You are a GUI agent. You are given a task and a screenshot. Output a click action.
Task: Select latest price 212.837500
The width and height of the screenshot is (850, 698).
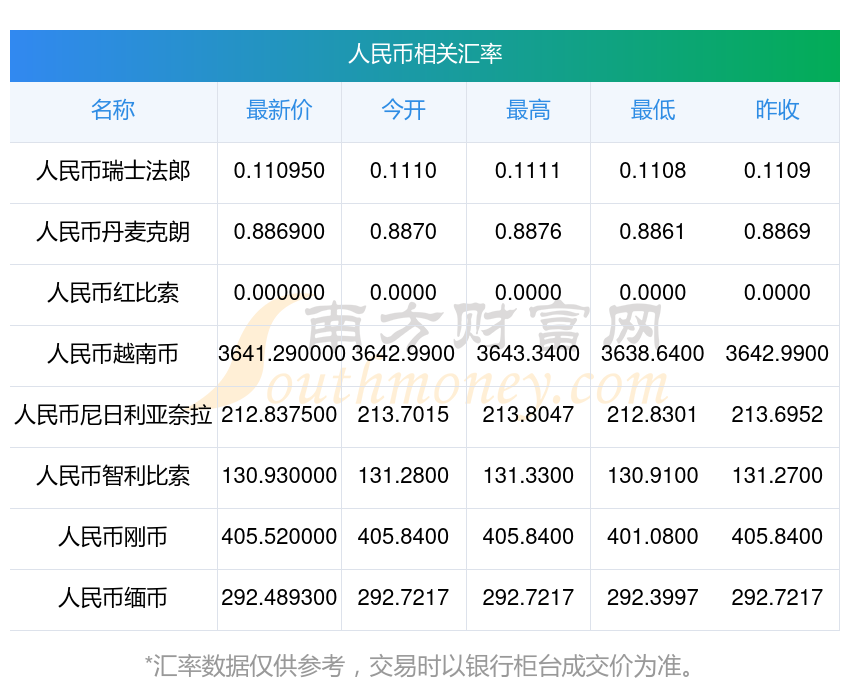[x=279, y=415]
